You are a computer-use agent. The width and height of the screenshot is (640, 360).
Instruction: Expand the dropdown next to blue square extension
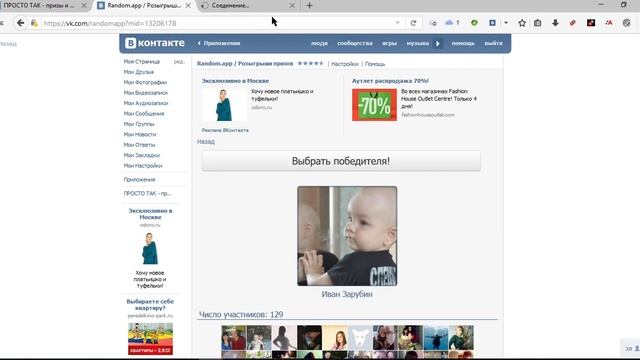pos(506,23)
